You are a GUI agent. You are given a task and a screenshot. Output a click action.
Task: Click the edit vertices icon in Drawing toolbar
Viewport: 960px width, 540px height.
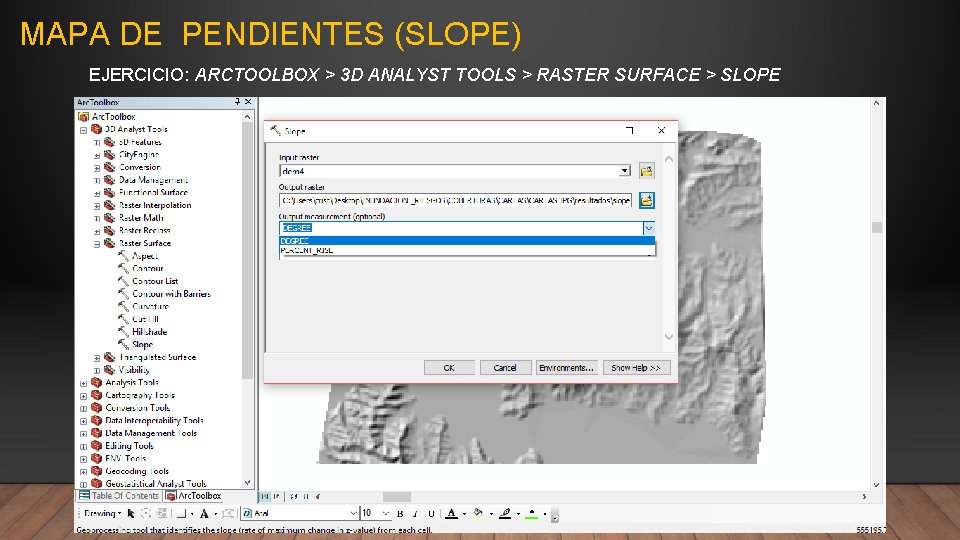pos(228,514)
